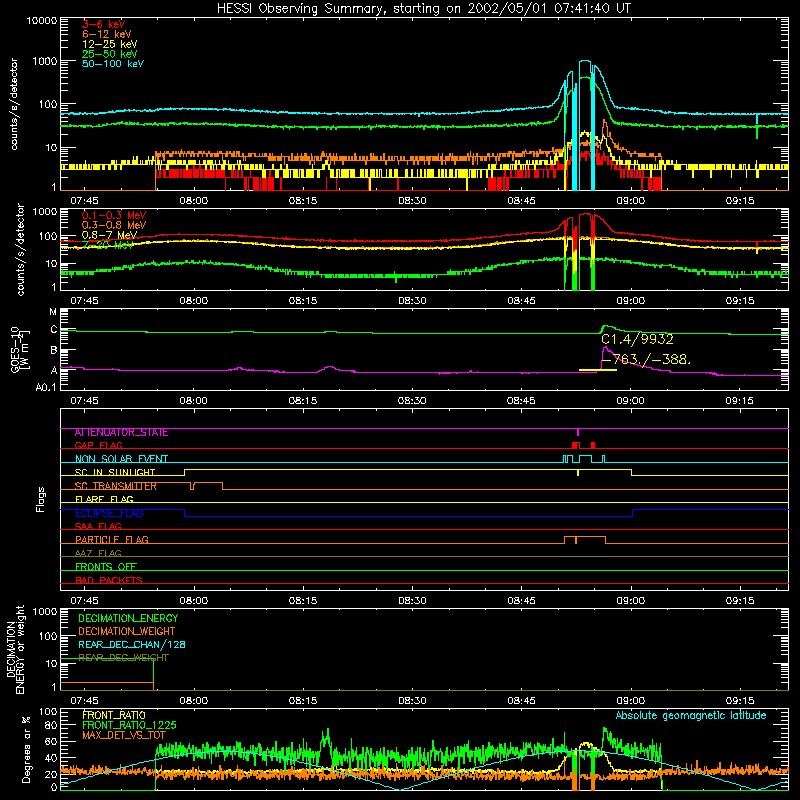The width and height of the screenshot is (800, 800).
Task: Click the FRONTS_OFF flag label
Action: click(x=106, y=567)
